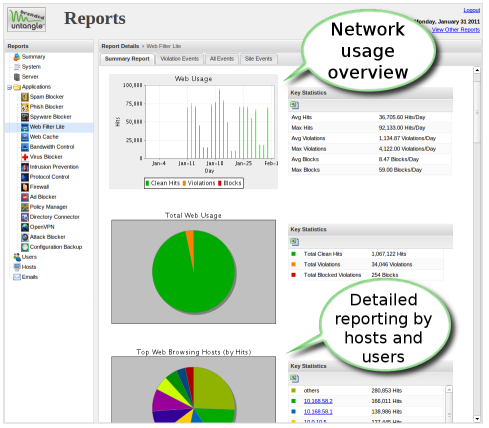489x428 pixels.
Task: Select the System report icon
Action: tap(17, 67)
